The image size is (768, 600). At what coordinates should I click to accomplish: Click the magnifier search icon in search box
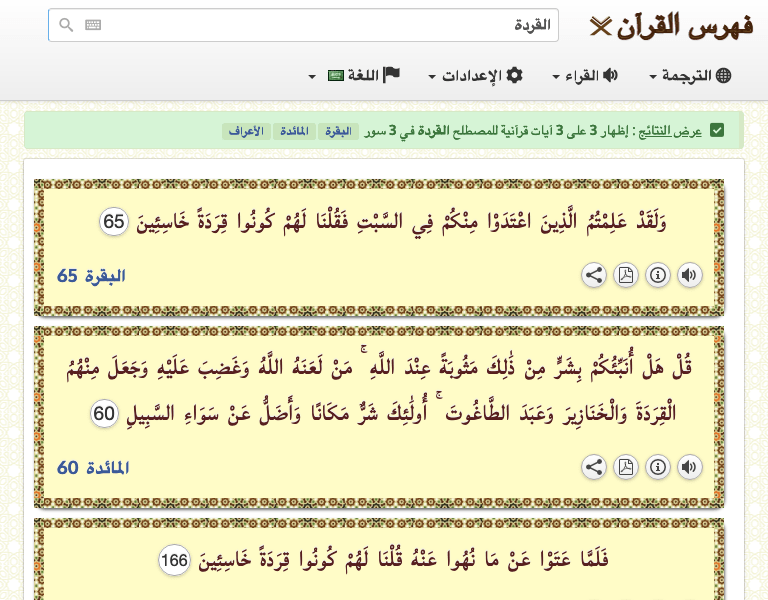[x=66, y=25]
